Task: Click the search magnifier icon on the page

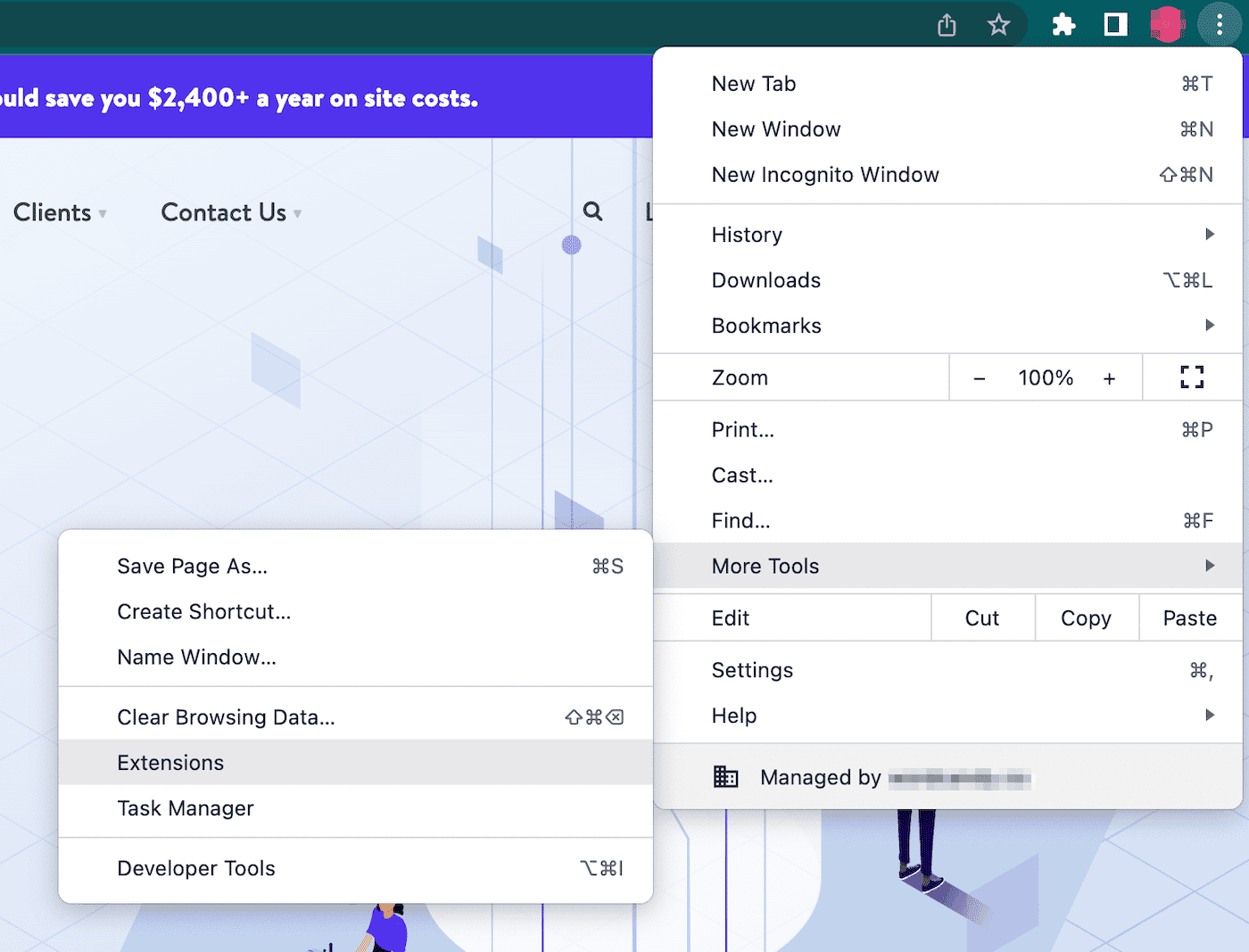Action: (592, 211)
